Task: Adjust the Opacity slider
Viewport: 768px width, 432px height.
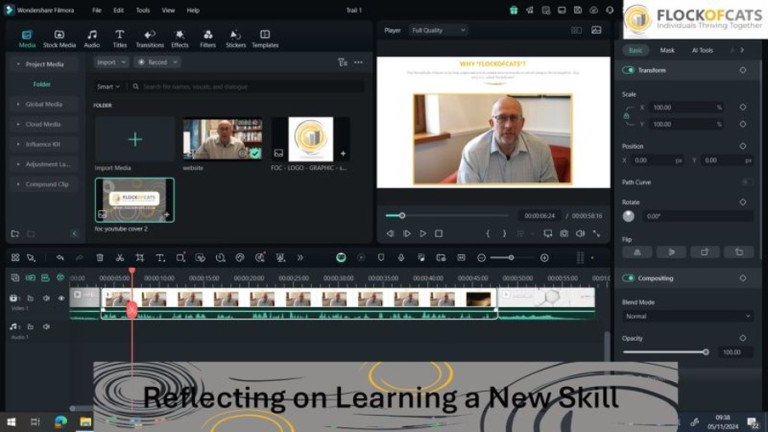Action: pyautogui.click(x=665, y=352)
